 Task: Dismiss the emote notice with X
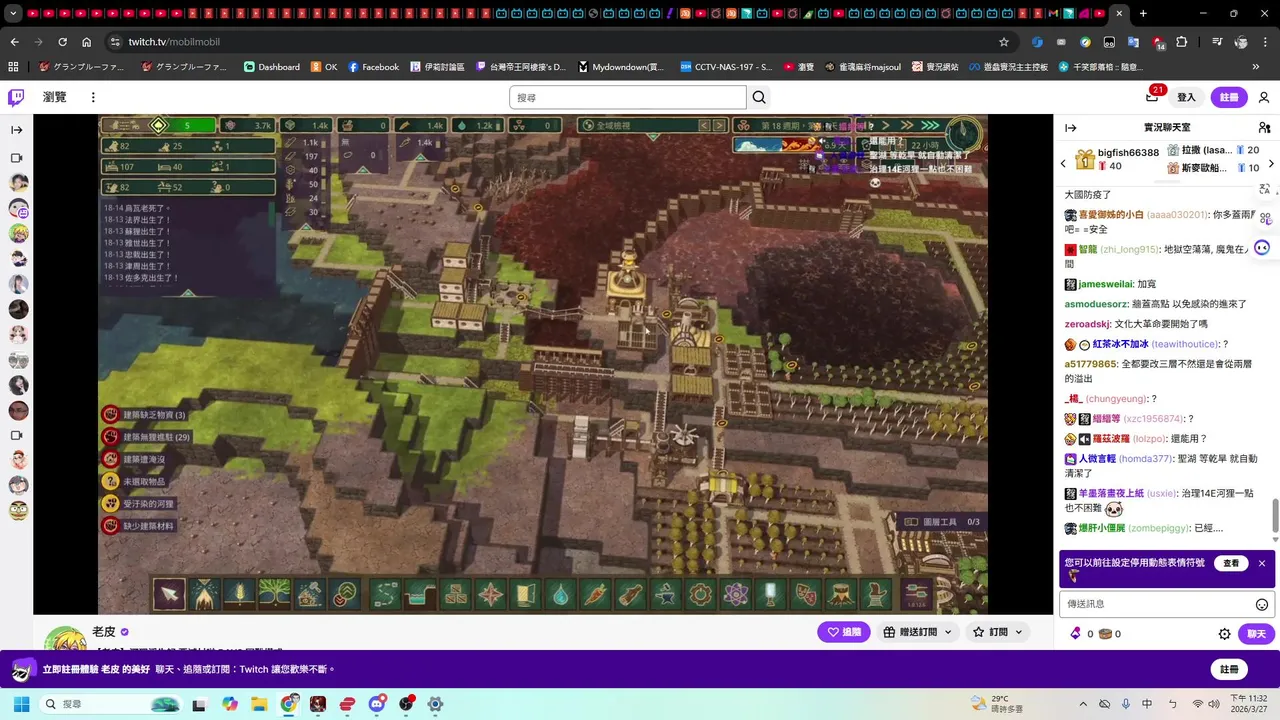pyautogui.click(x=1262, y=563)
